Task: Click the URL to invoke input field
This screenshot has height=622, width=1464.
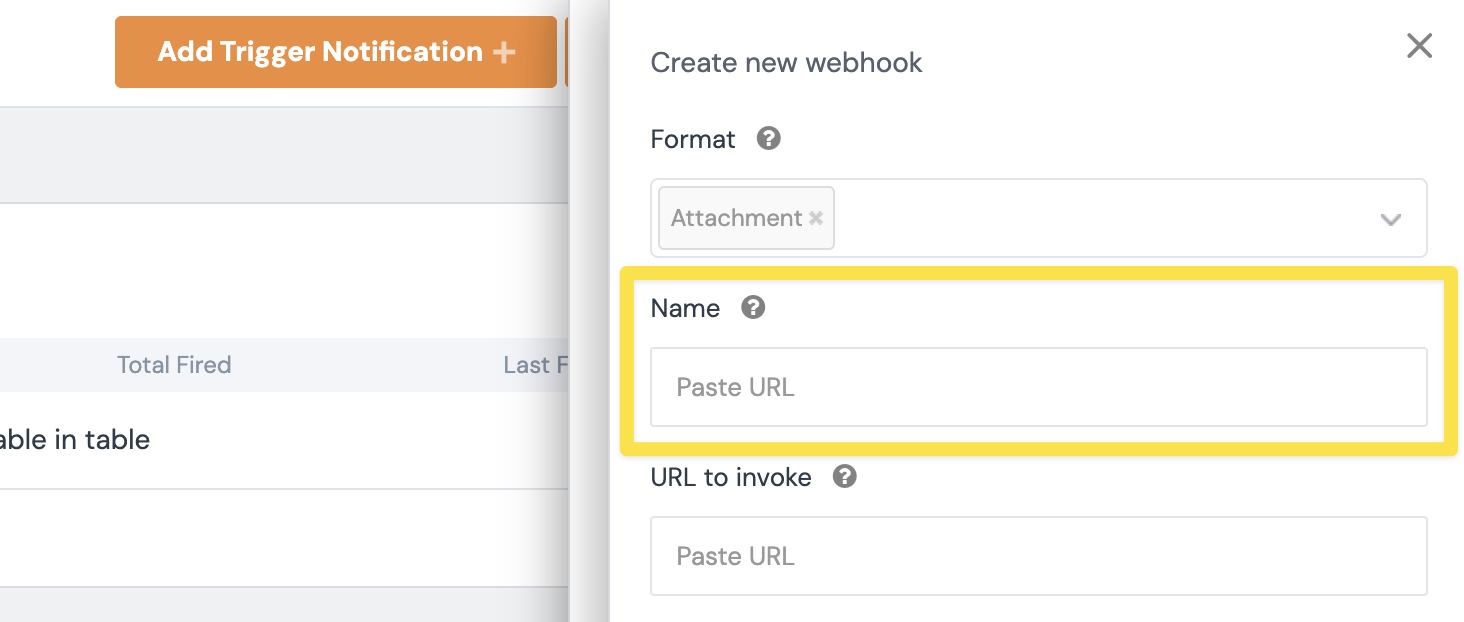Action: 1038,556
